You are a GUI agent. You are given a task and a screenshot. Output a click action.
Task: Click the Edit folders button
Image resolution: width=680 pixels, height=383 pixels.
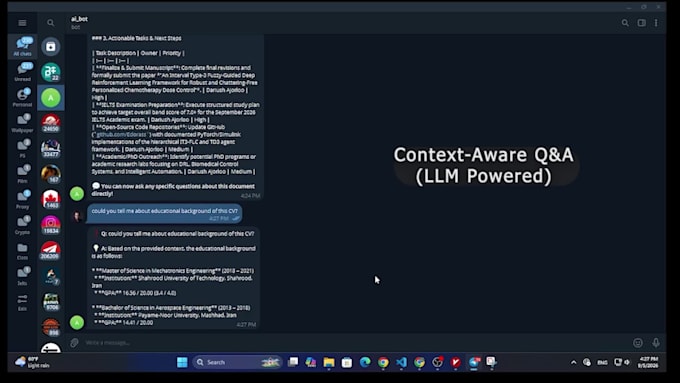pos(22,302)
